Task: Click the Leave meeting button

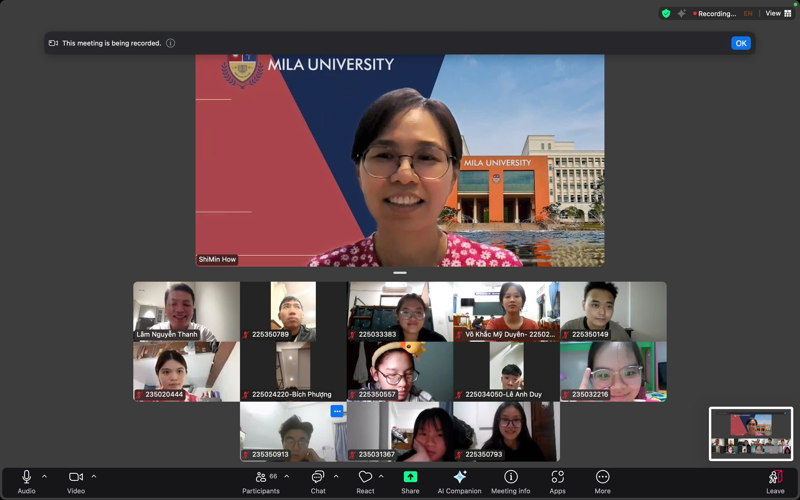Action: click(775, 482)
